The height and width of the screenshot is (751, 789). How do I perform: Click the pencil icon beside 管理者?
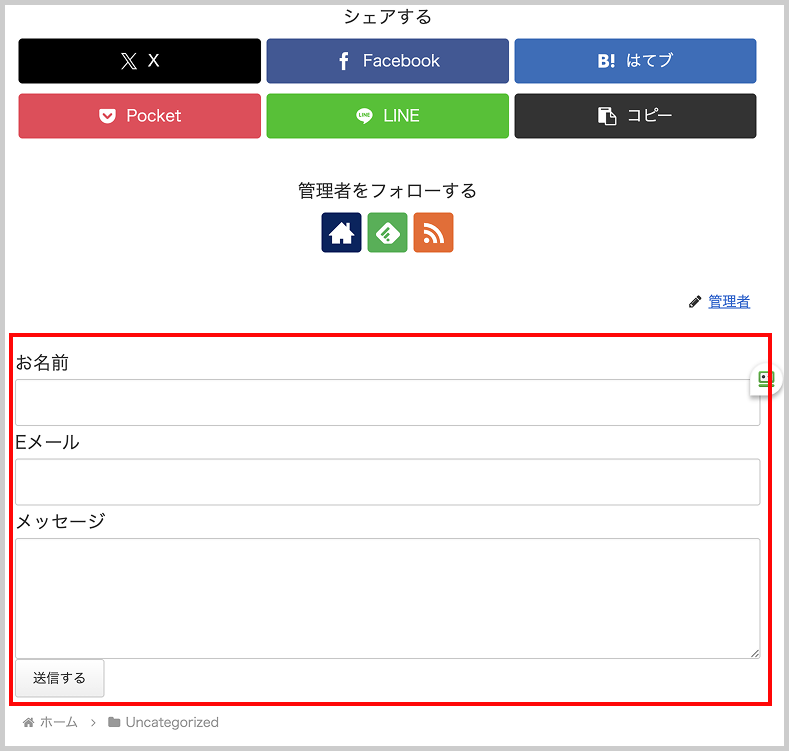695,302
